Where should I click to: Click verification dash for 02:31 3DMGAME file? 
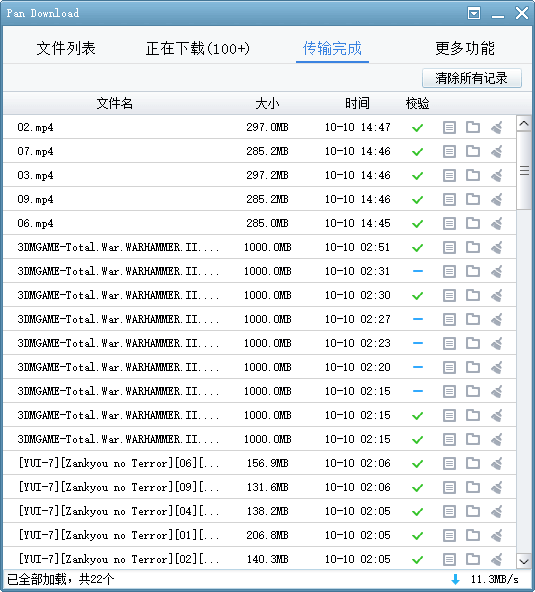[418, 271]
